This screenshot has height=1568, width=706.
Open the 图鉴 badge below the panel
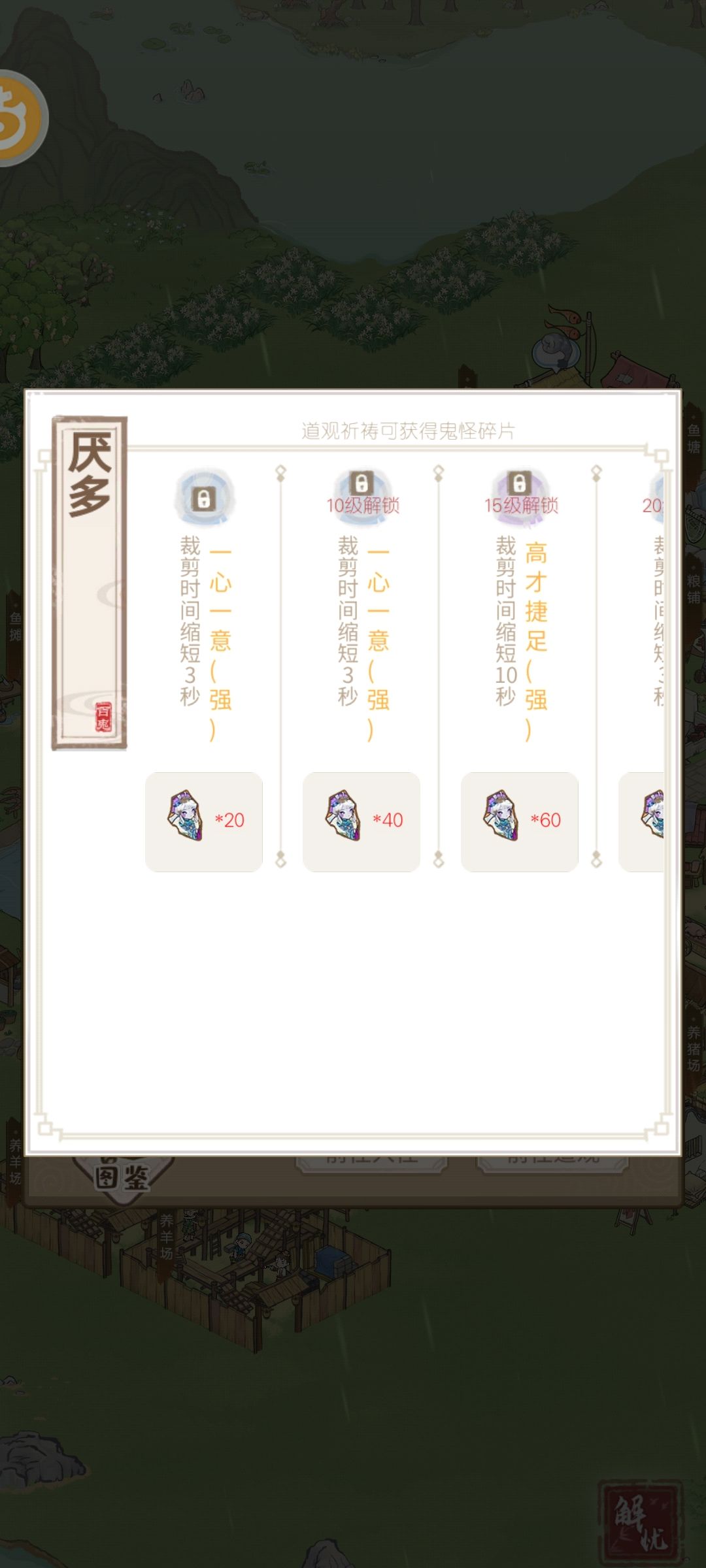(122, 1177)
